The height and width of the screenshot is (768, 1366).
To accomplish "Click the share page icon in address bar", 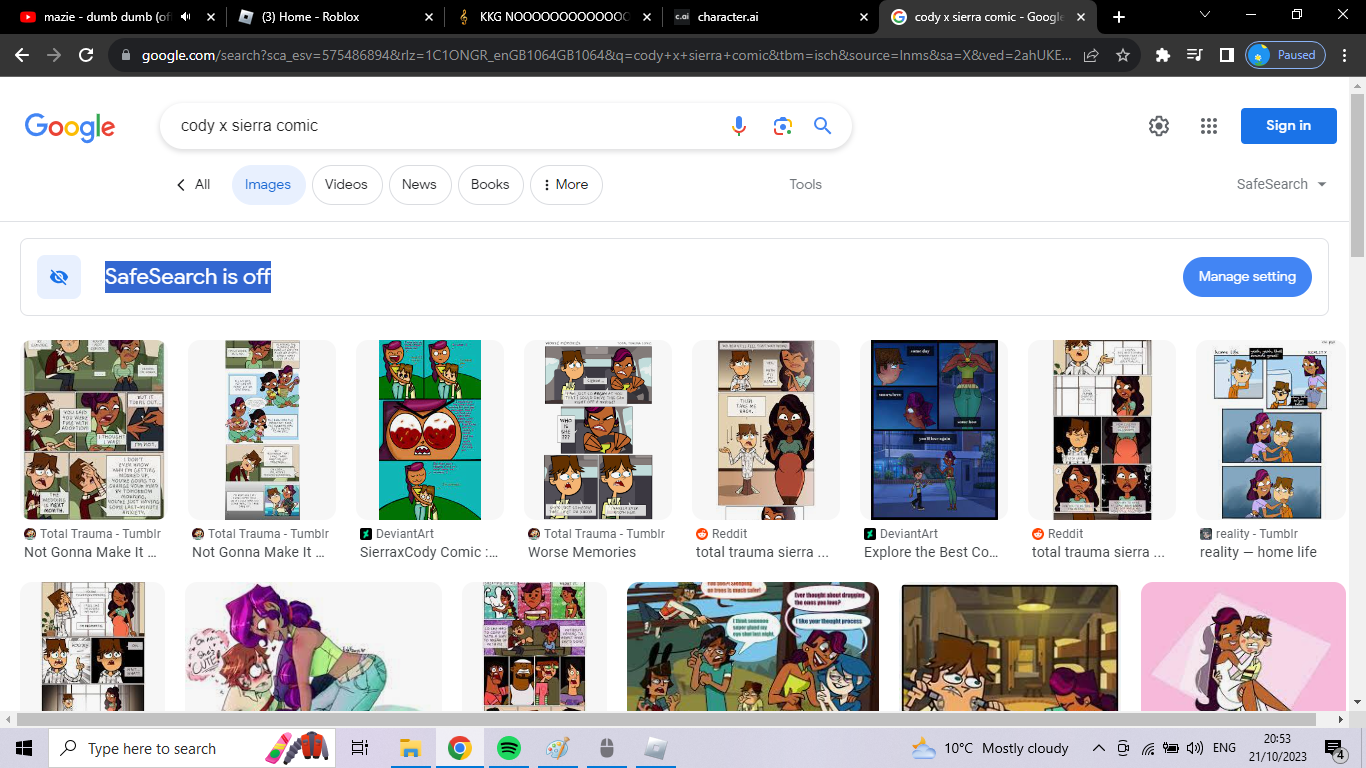I will point(1091,55).
